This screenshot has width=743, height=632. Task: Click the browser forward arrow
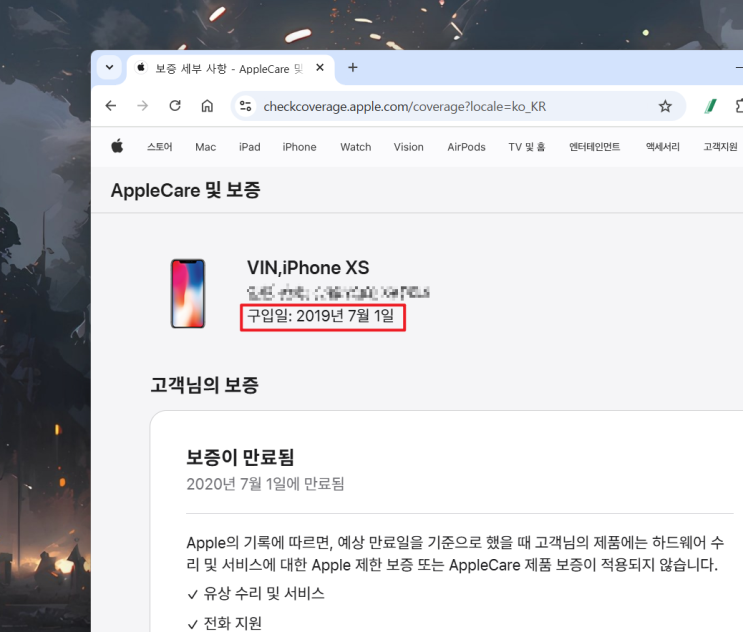[143, 106]
